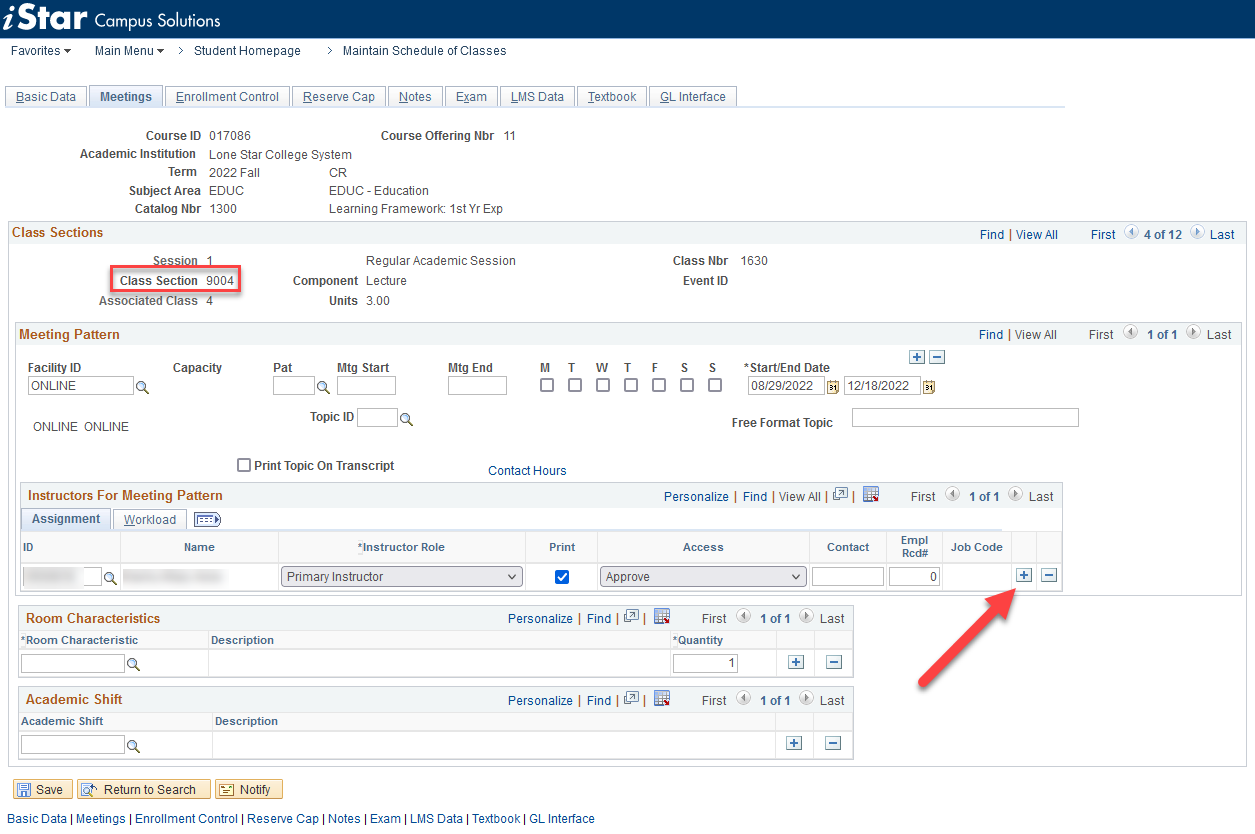Click View All in Class Sections header
Image resolution: width=1255 pixels, height=834 pixels.
pyautogui.click(x=1037, y=235)
